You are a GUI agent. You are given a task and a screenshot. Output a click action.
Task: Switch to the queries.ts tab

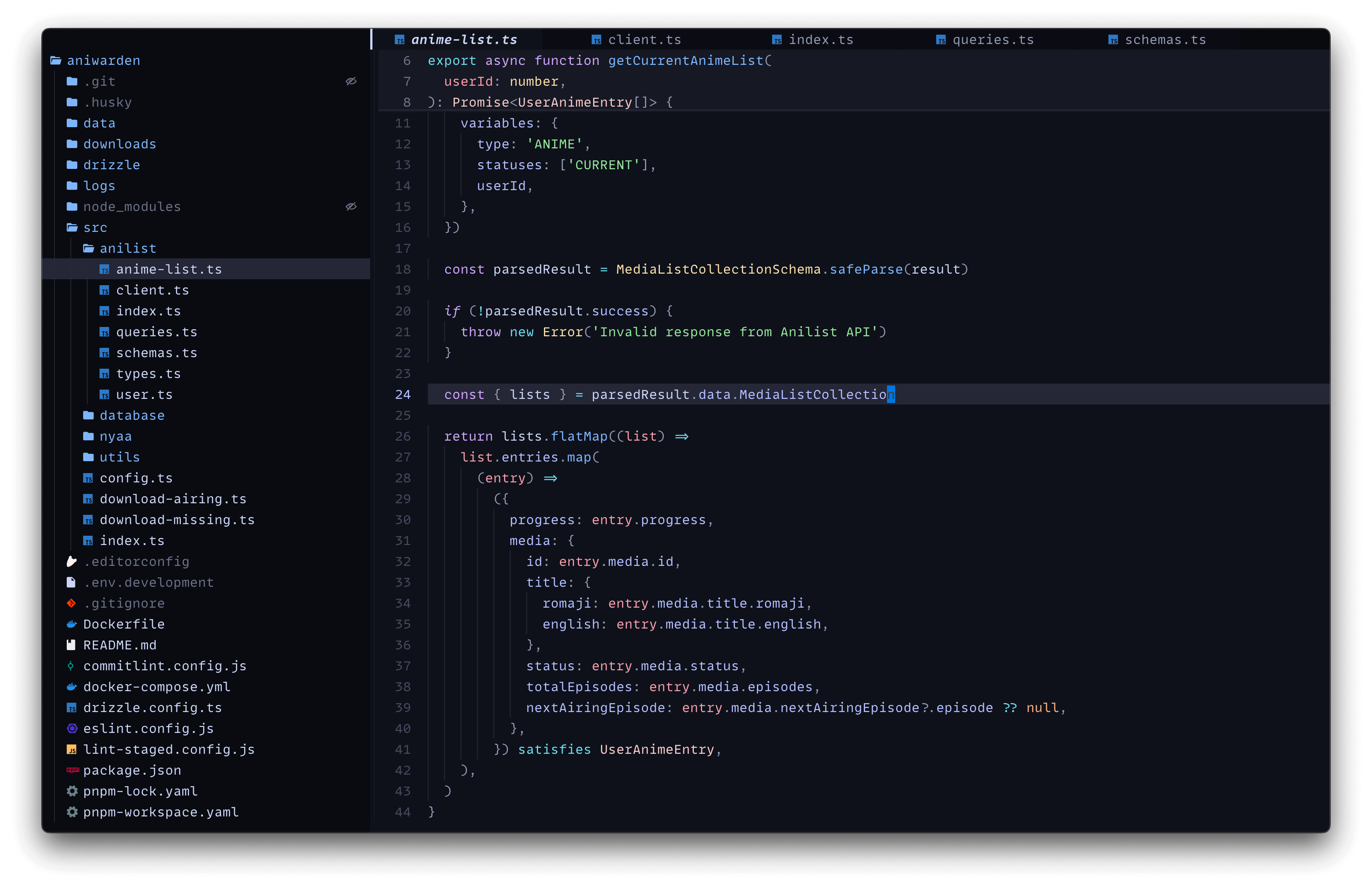click(985, 40)
